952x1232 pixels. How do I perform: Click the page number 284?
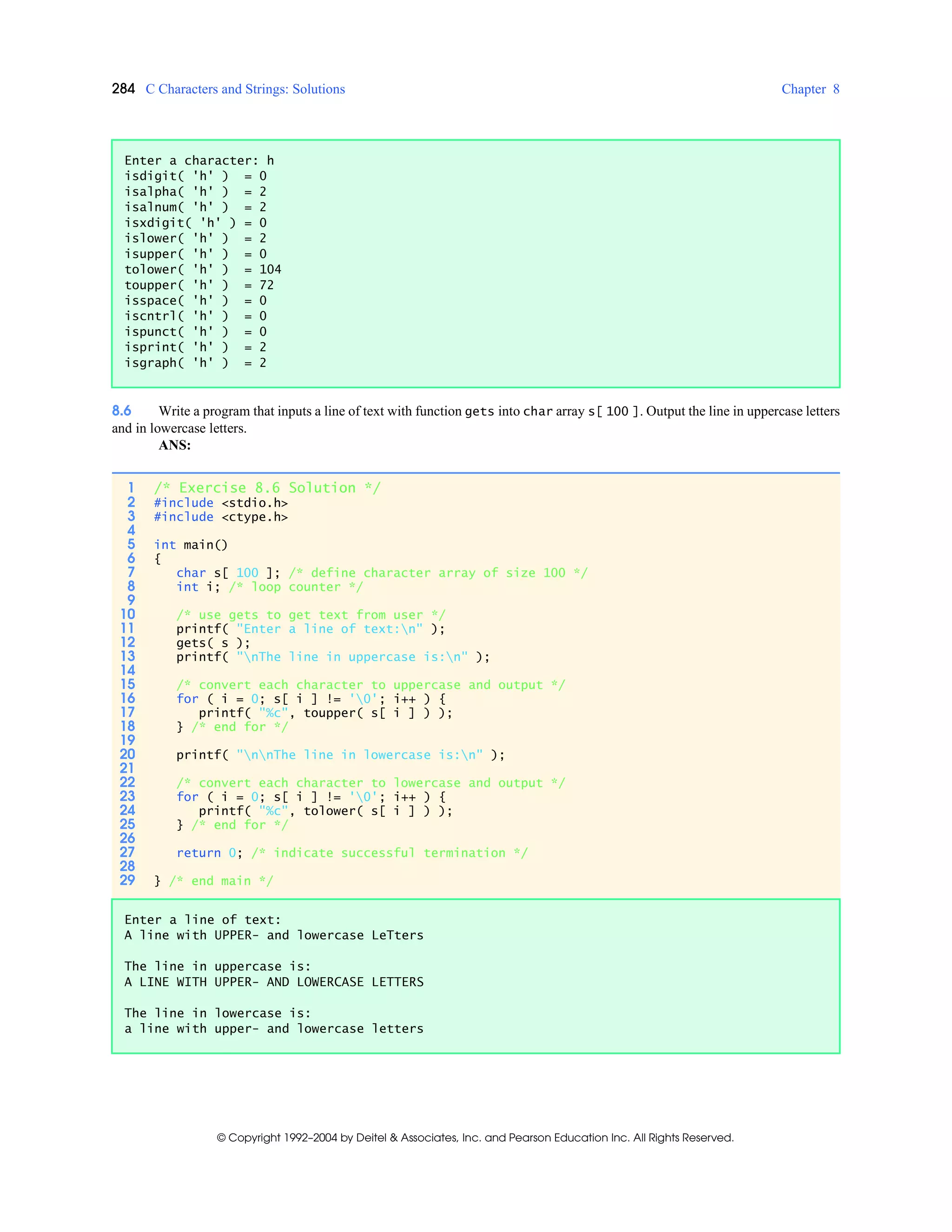[123, 89]
